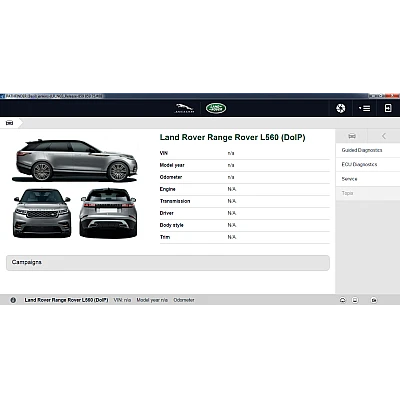This screenshot has height=400, width=400.
Task: Click the rear view vehicle image
Action: click(x=108, y=213)
